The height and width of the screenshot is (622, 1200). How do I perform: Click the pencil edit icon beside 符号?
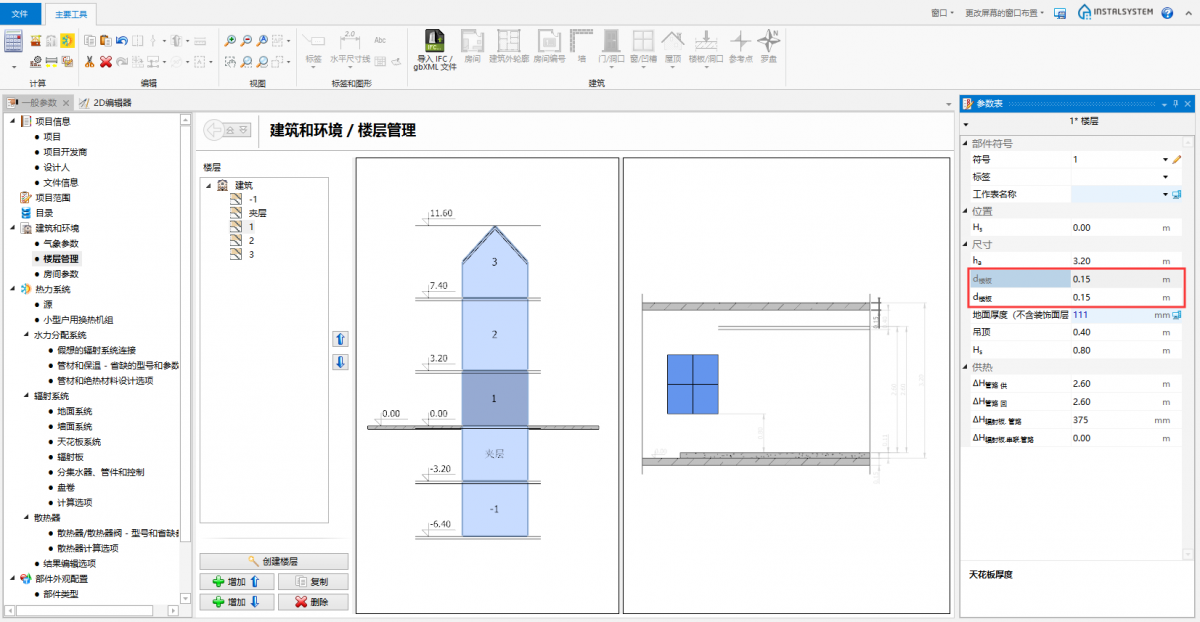coord(1177,159)
